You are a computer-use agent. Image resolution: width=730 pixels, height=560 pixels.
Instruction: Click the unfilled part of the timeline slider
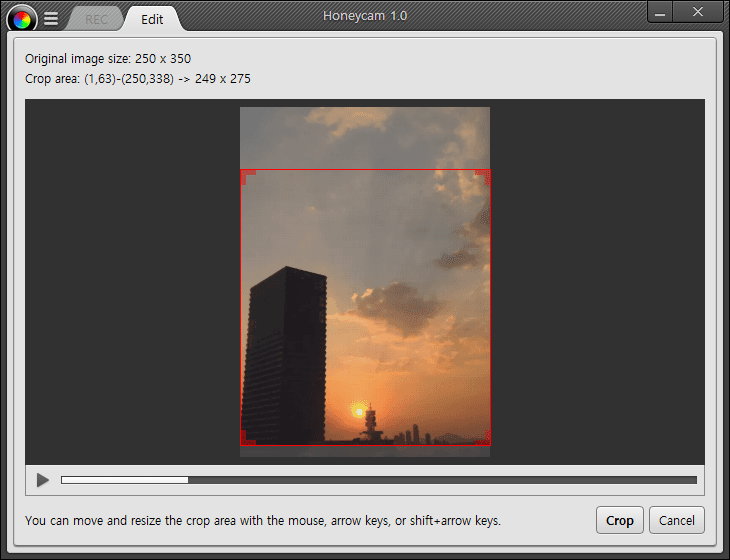(440, 480)
